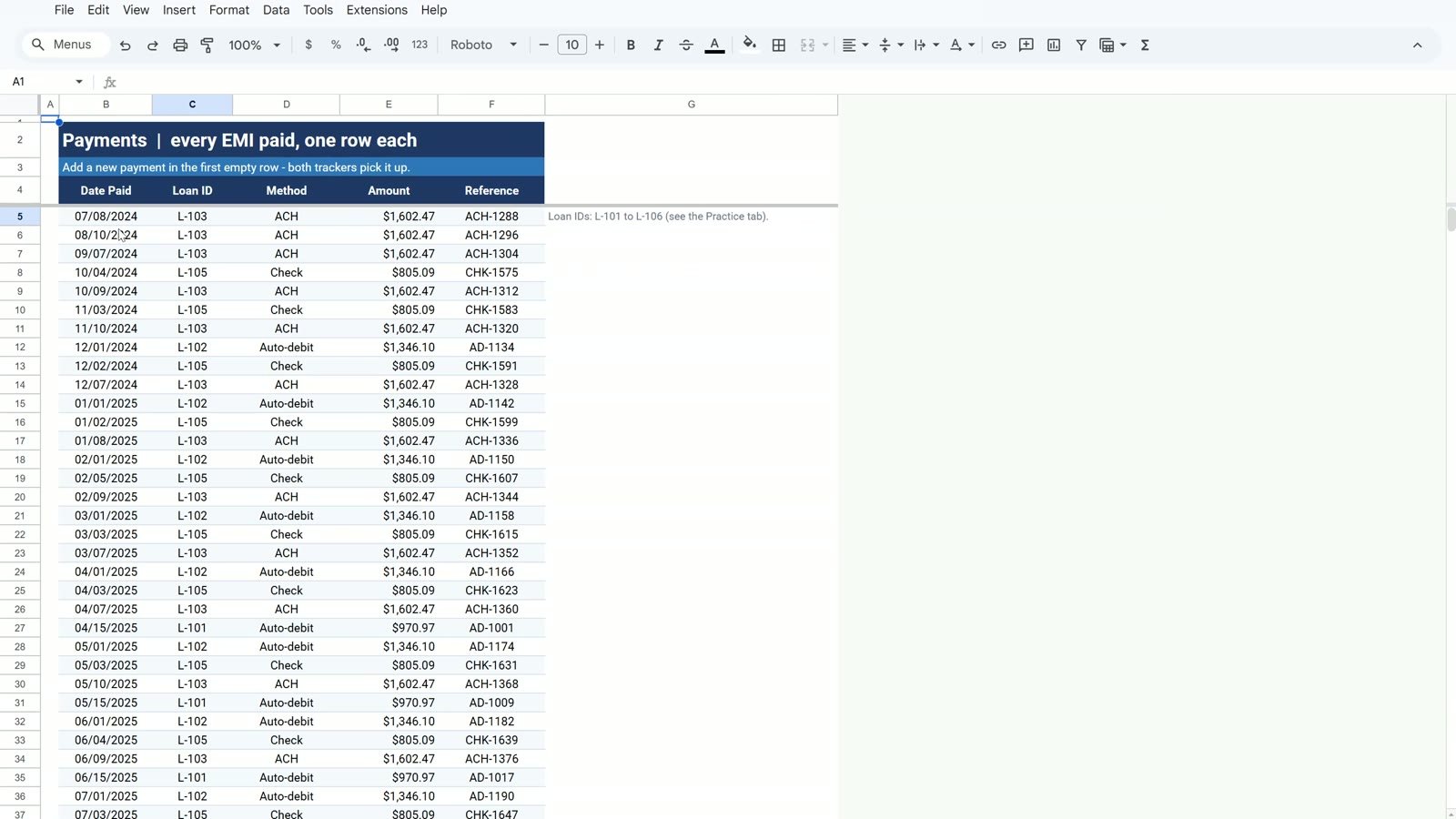The height and width of the screenshot is (819, 1456).
Task: Create a filter
Action: pos(1081,45)
